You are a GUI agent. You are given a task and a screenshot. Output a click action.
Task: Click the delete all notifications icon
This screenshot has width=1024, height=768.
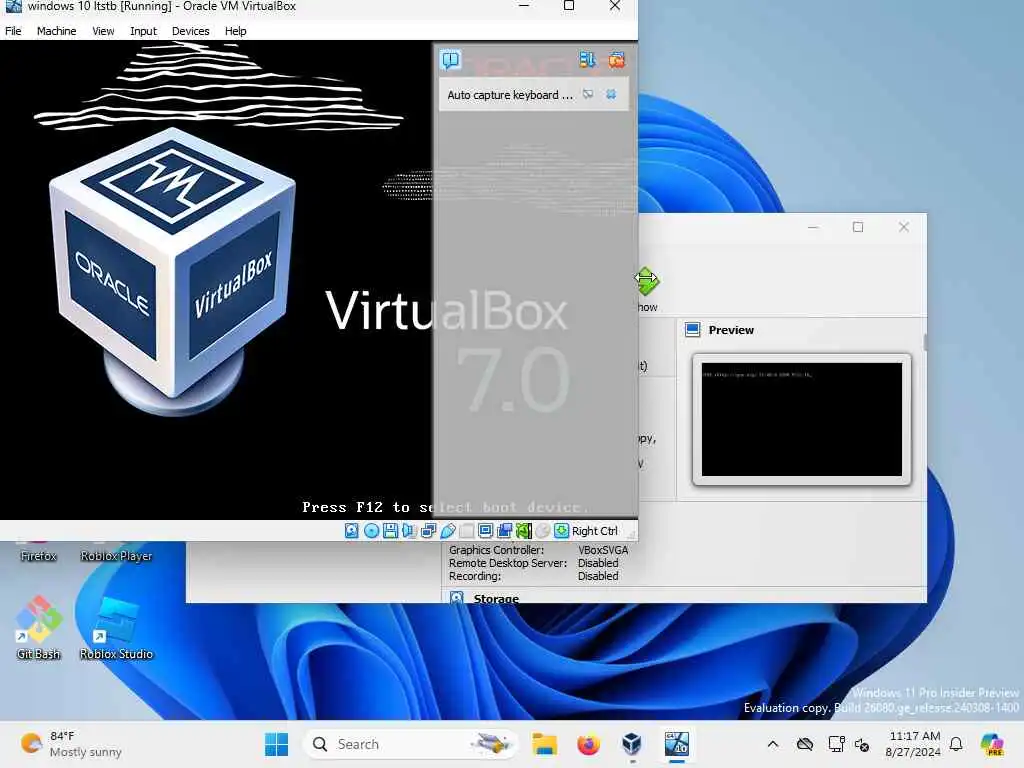(616, 60)
